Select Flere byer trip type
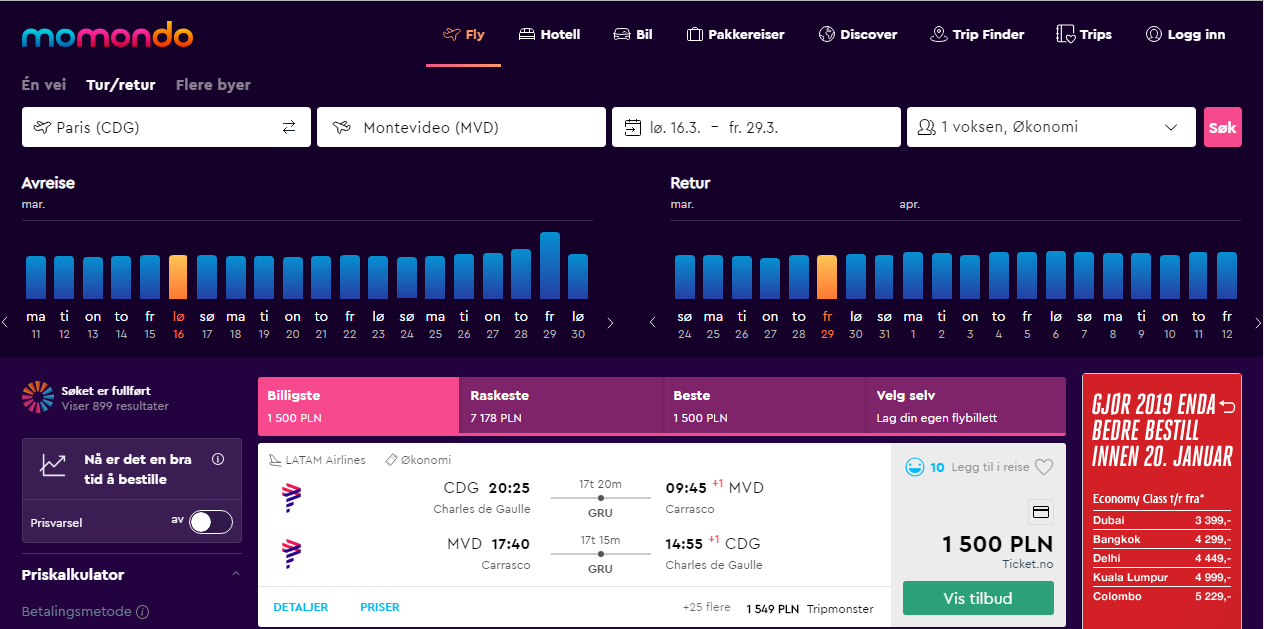Image resolution: width=1264 pixels, height=629 pixels. [x=213, y=85]
